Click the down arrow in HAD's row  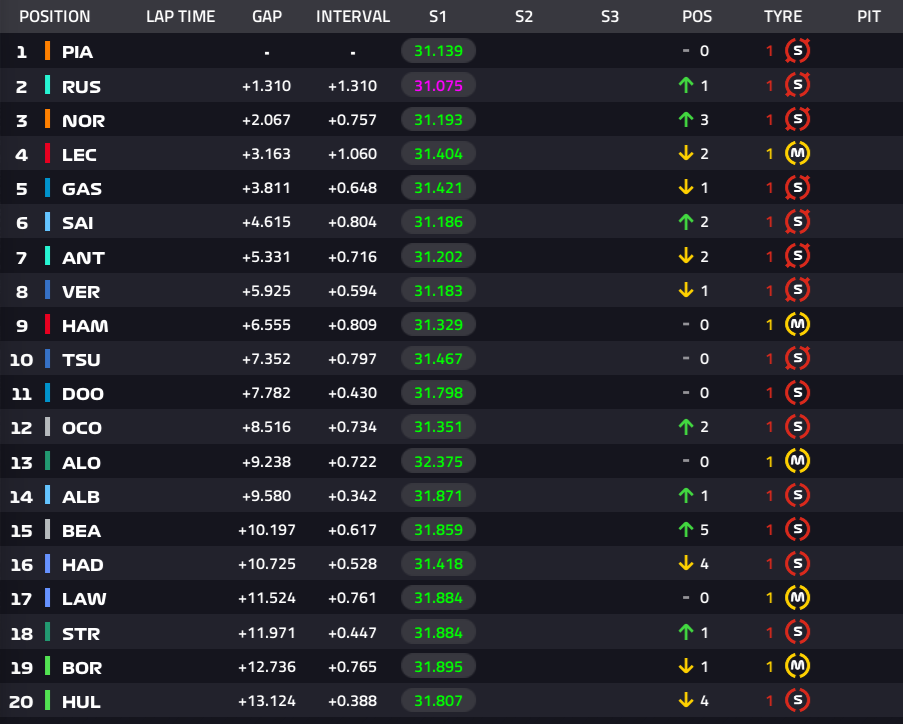[x=686, y=563]
